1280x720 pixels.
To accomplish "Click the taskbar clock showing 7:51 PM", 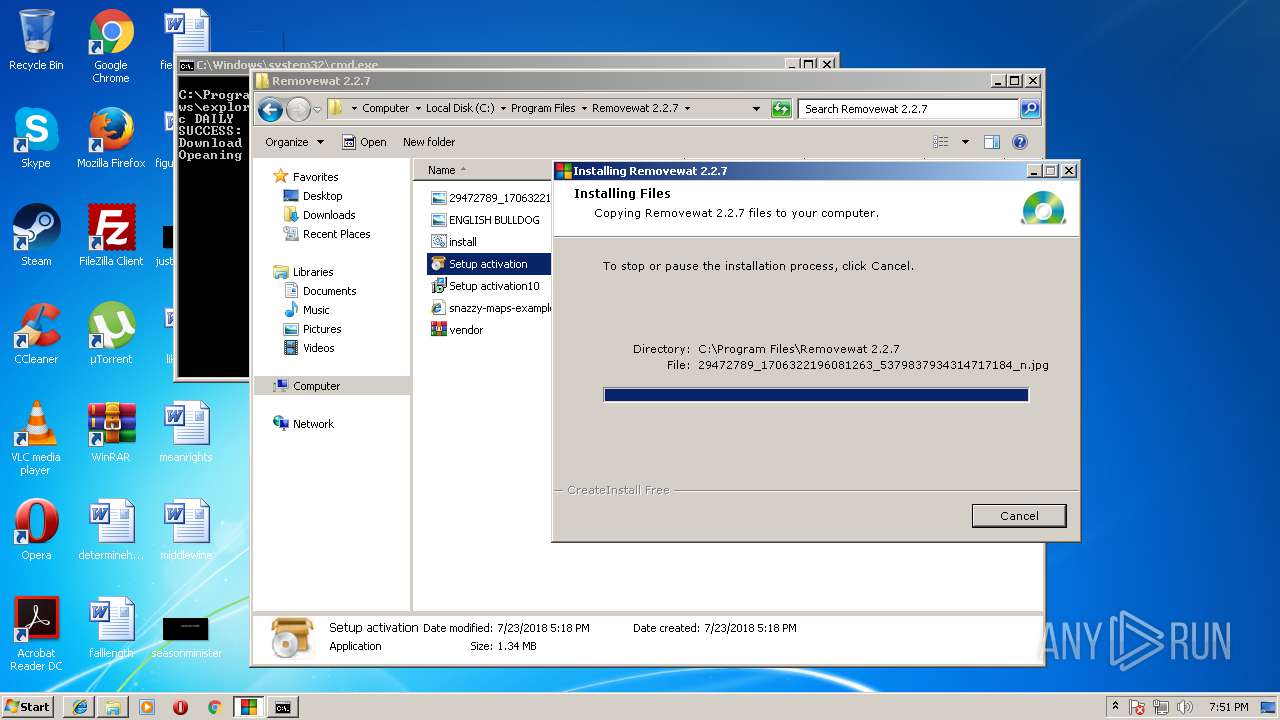I will (x=1228, y=707).
